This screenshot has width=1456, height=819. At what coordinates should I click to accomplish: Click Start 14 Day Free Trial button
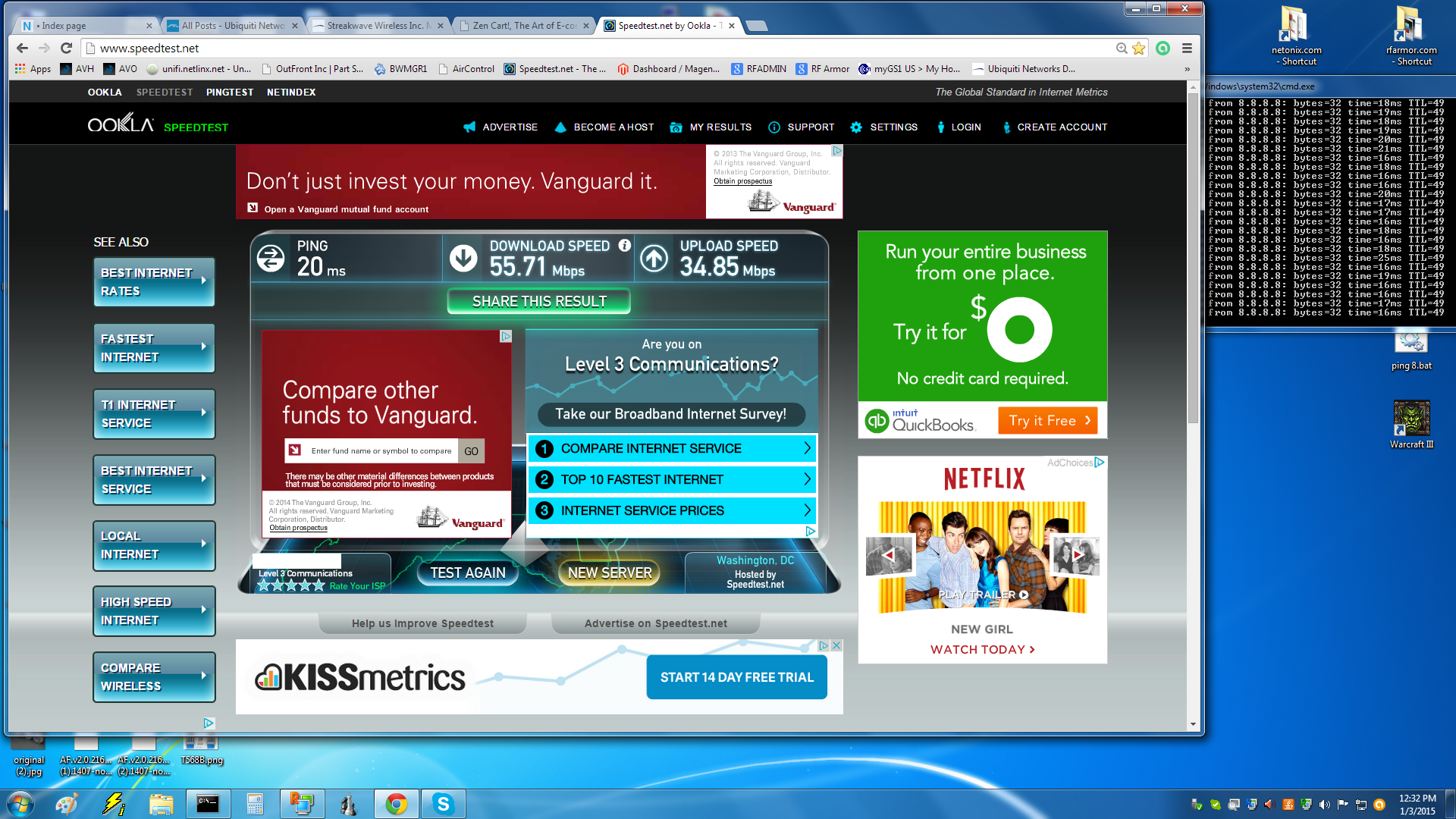[x=736, y=677]
